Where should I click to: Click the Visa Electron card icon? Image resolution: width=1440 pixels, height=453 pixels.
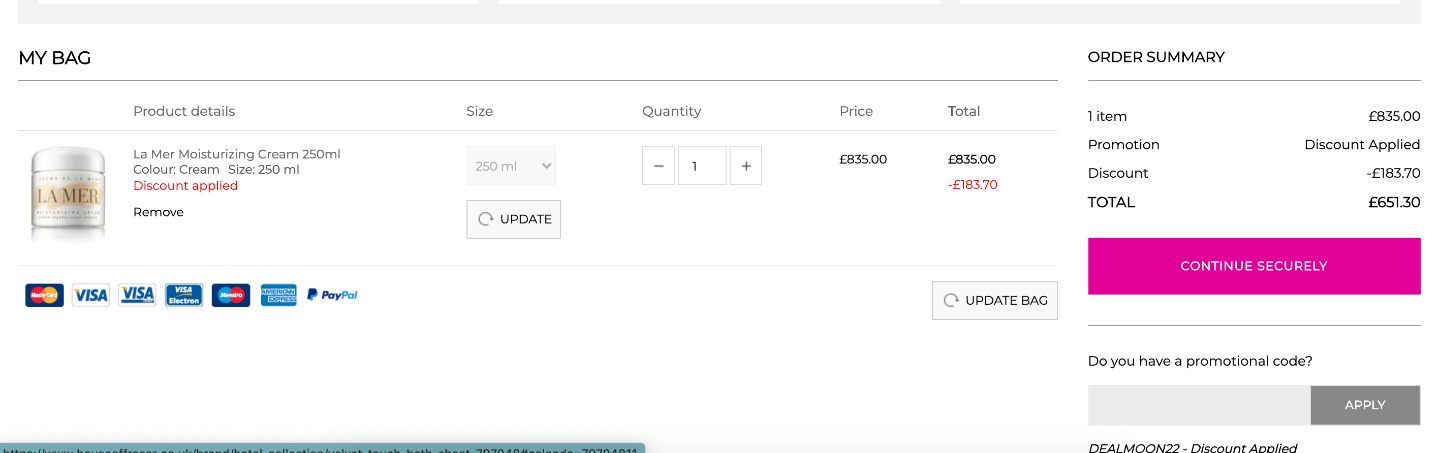click(x=184, y=295)
